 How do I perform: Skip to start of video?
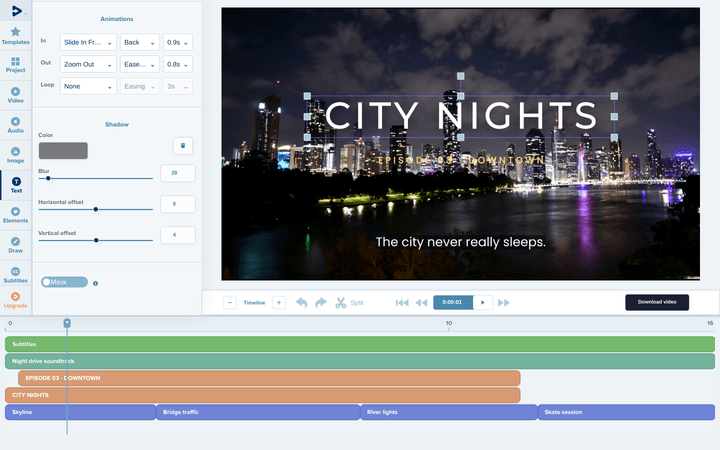point(402,302)
